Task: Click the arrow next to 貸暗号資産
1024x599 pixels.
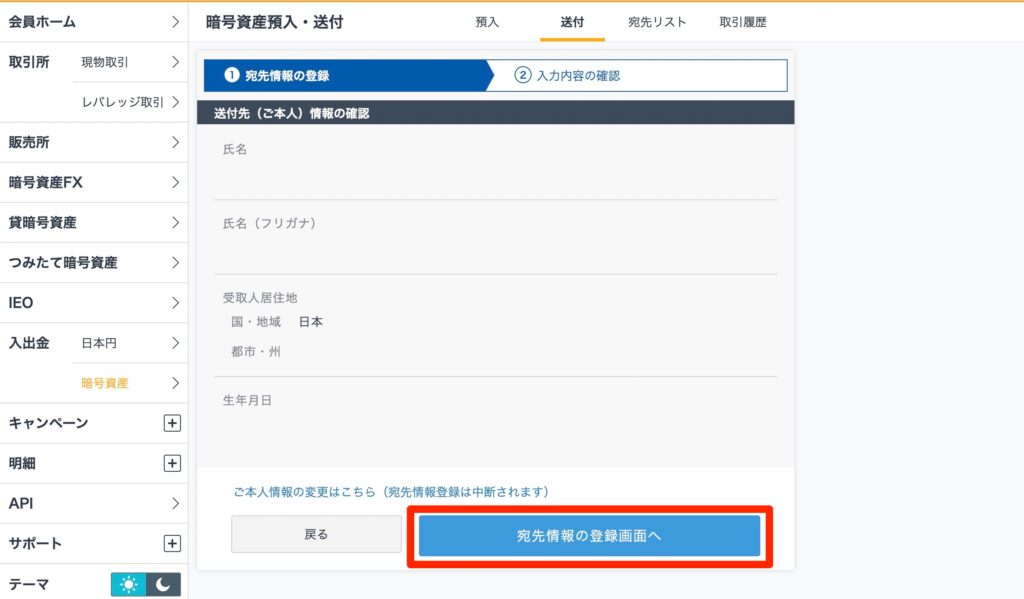Action: [172, 223]
